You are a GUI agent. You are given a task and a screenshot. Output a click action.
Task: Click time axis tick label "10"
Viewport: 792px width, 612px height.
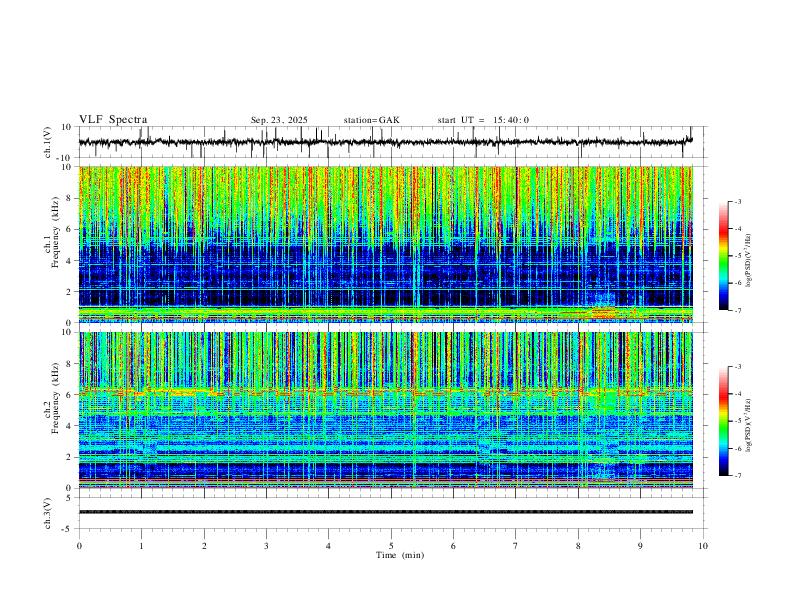[703, 546]
